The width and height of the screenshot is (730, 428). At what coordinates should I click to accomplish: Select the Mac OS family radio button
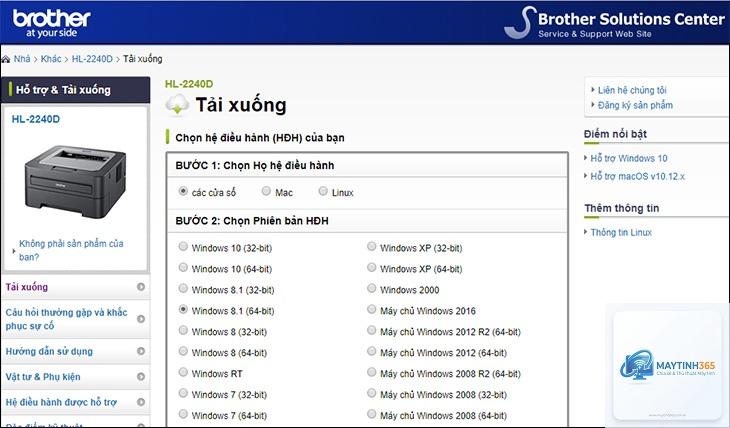pos(266,191)
